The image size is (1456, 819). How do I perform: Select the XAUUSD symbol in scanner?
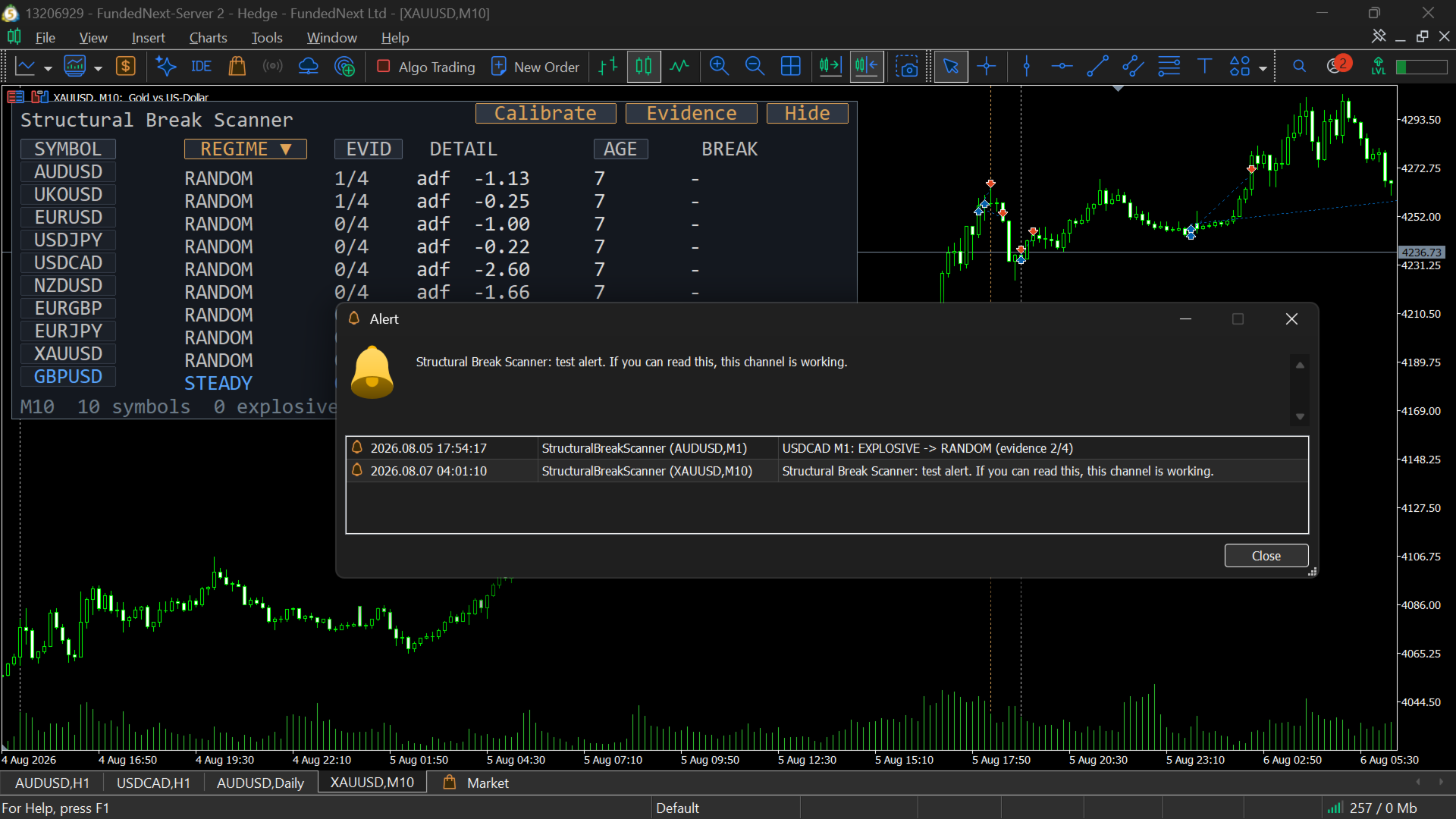coord(67,354)
